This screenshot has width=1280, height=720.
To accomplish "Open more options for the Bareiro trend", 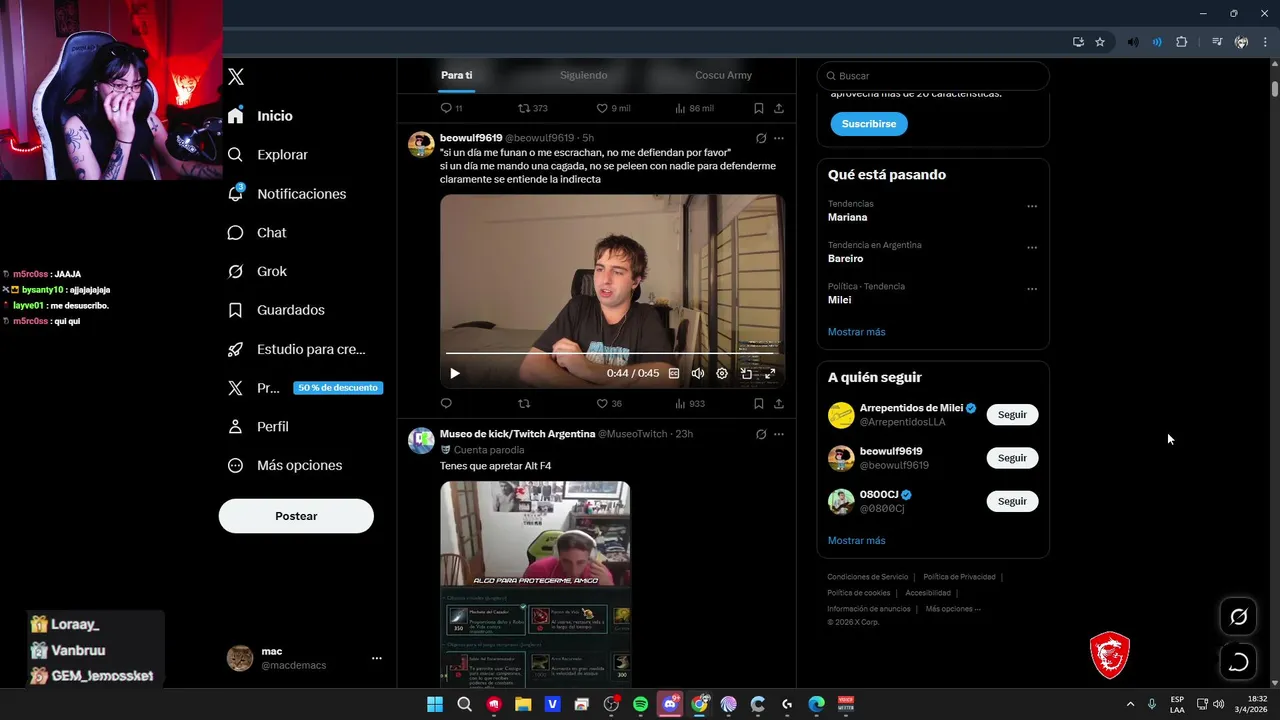I will 1032,248.
